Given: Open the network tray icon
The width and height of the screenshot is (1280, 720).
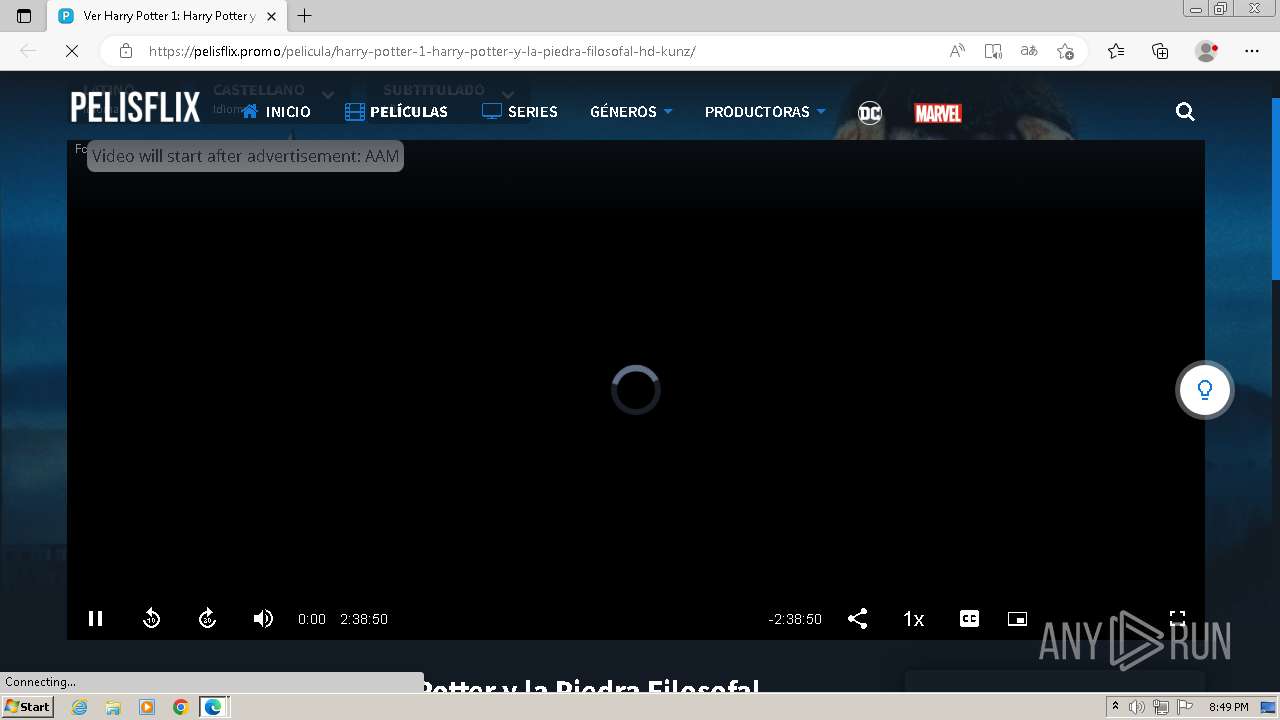Looking at the screenshot, I should click(1161, 707).
